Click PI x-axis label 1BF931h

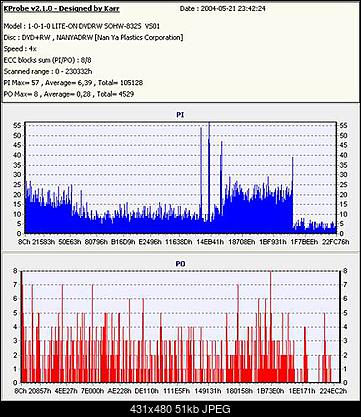coord(273,242)
